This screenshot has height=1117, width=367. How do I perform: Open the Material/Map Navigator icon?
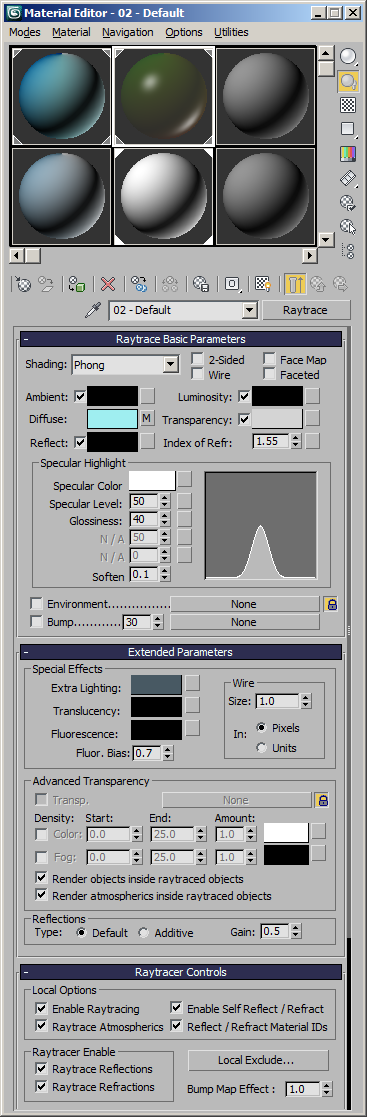click(348, 250)
